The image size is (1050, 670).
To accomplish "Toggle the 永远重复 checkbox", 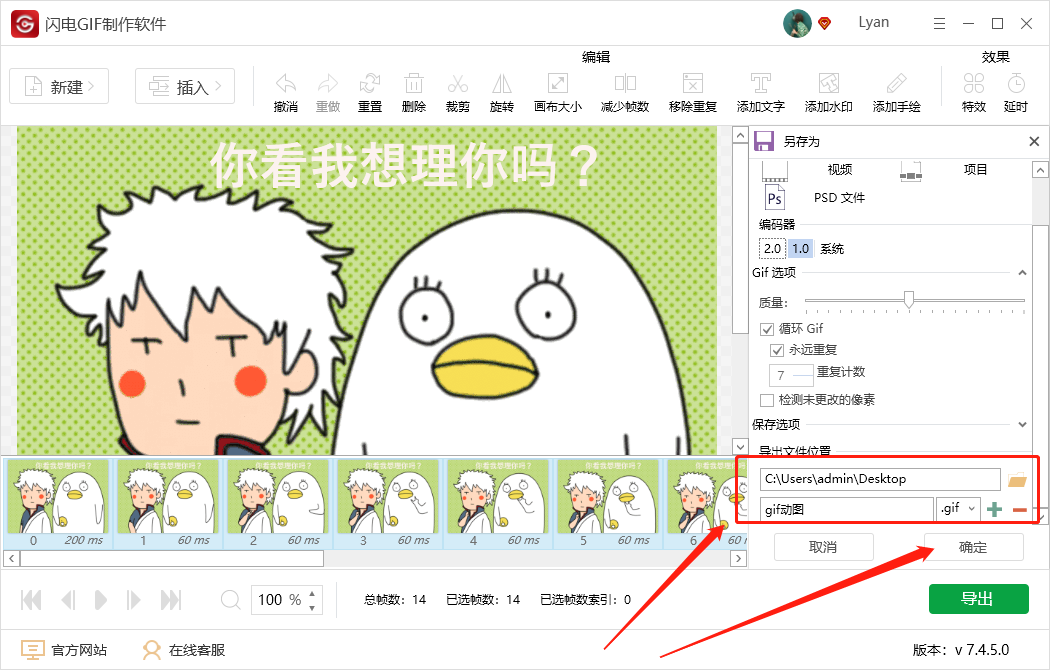I will 777,350.
